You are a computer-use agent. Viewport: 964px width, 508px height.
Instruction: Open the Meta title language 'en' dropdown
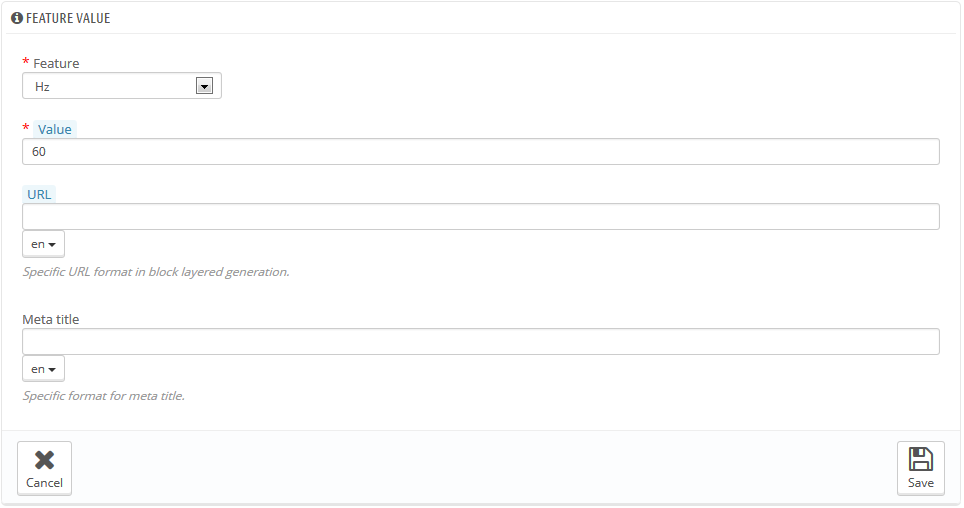click(x=43, y=369)
